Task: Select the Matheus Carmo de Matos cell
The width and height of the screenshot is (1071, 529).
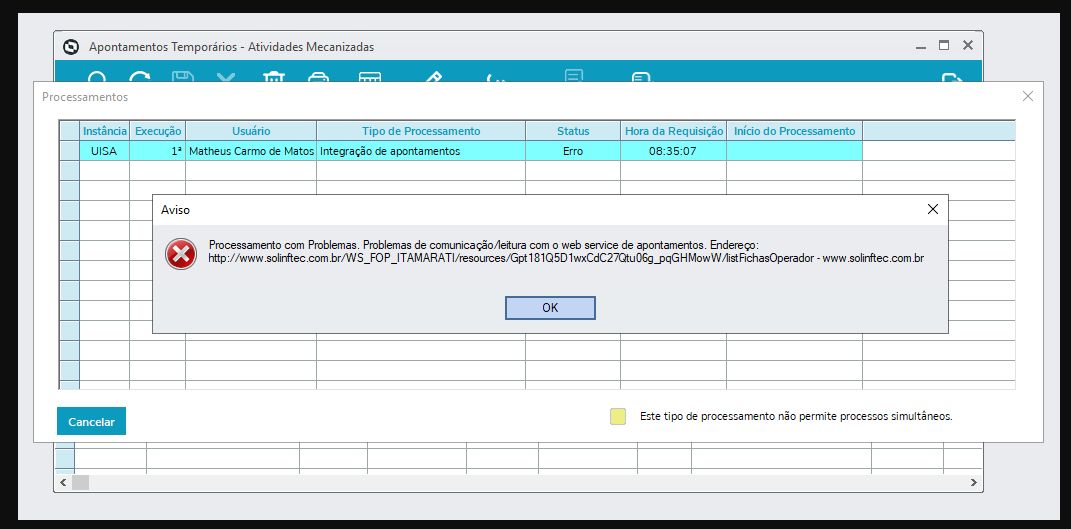Action: [x=251, y=151]
